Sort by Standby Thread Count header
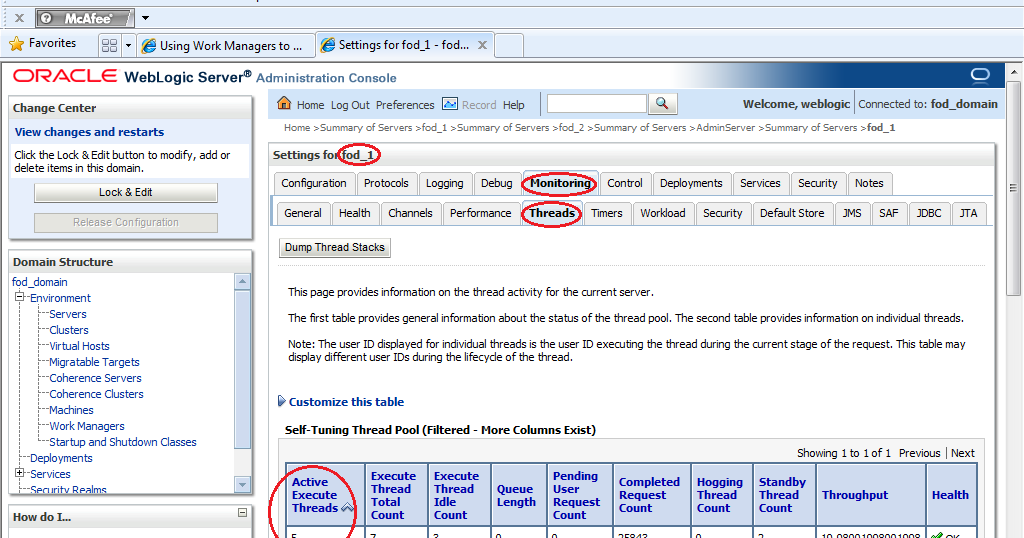The width and height of the screenshot is (1024, 538). tap(782, 495)
